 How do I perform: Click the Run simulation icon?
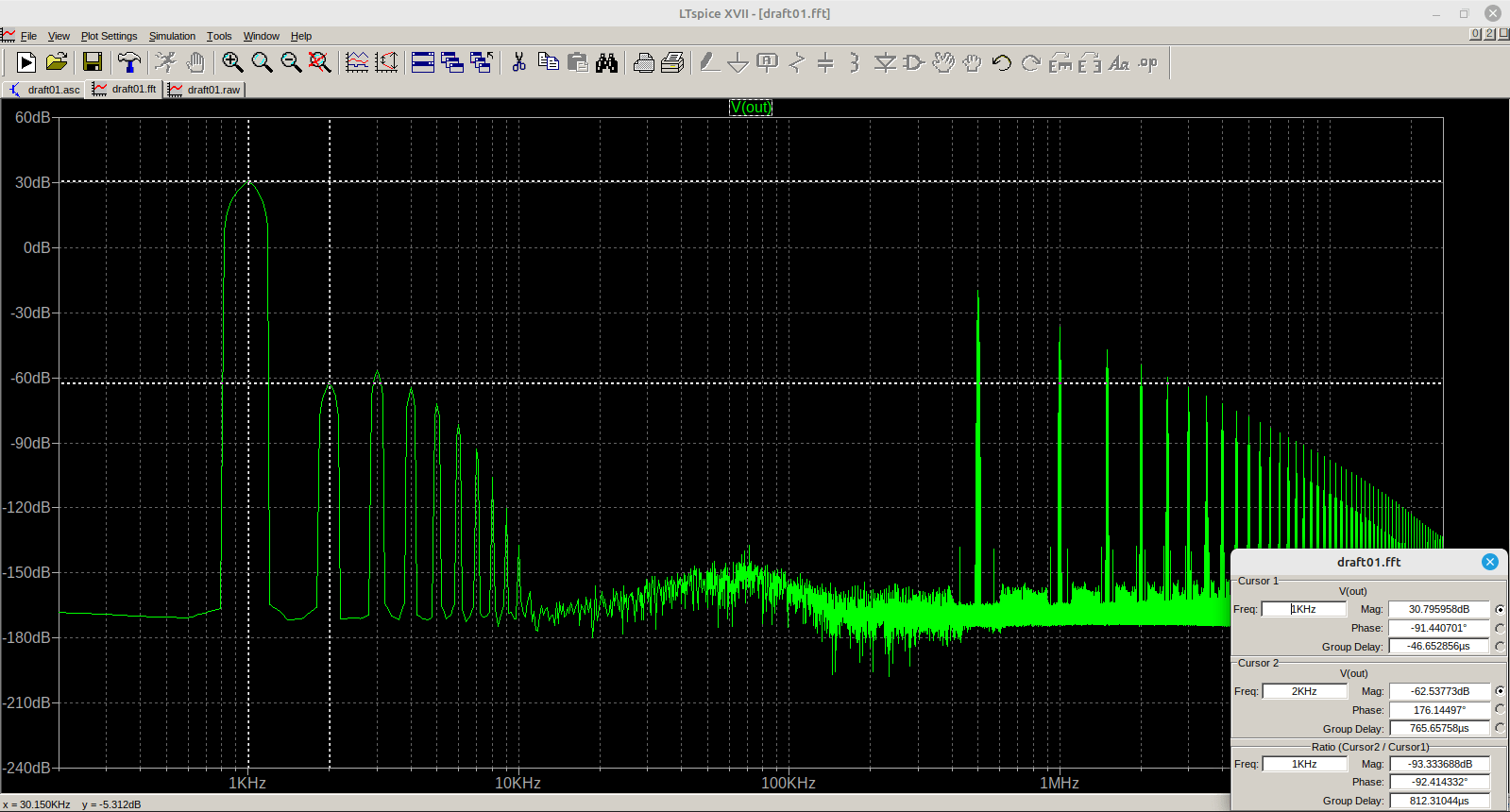point(26,62)
